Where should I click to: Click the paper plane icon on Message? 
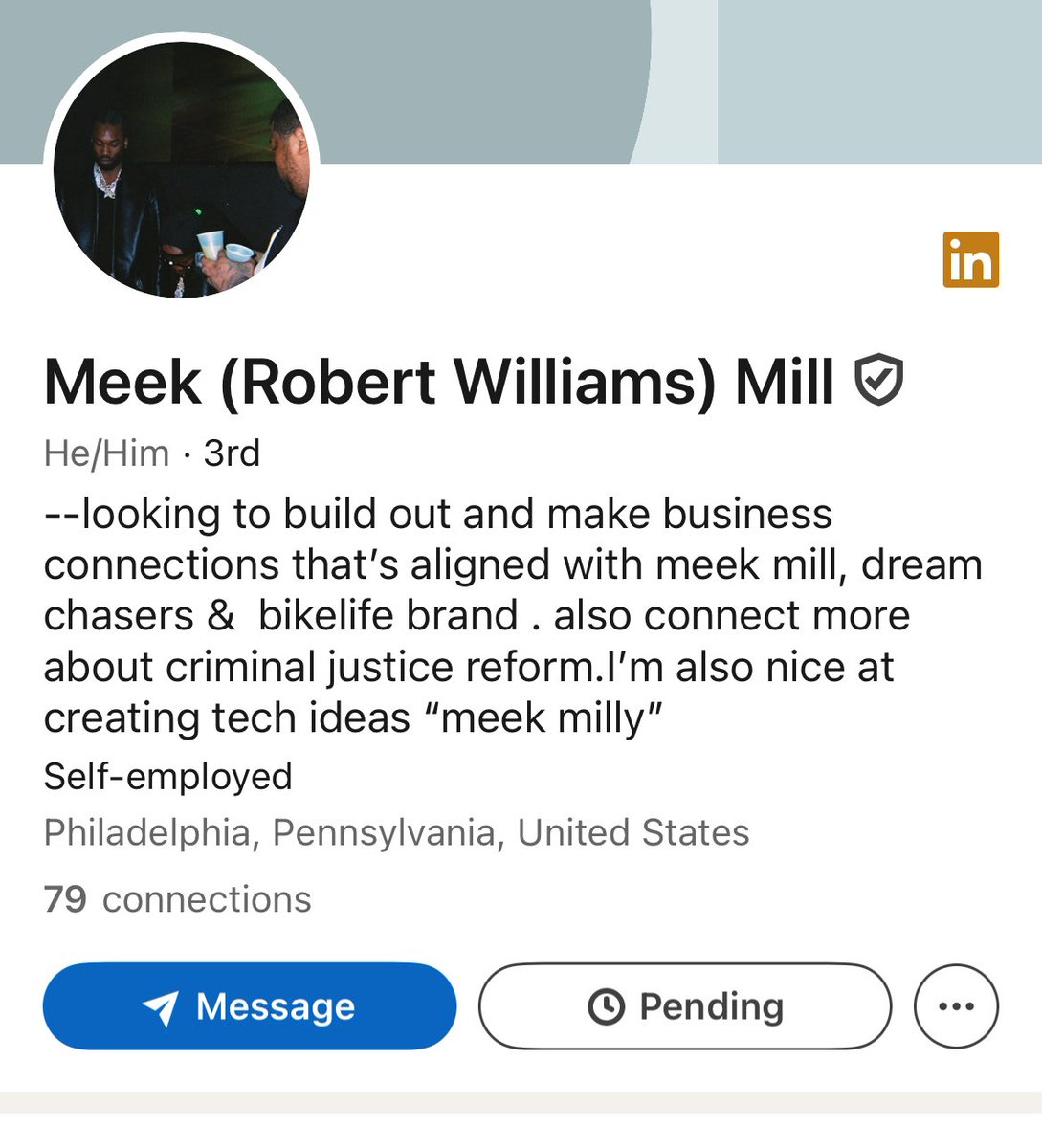click(160, 1007)
